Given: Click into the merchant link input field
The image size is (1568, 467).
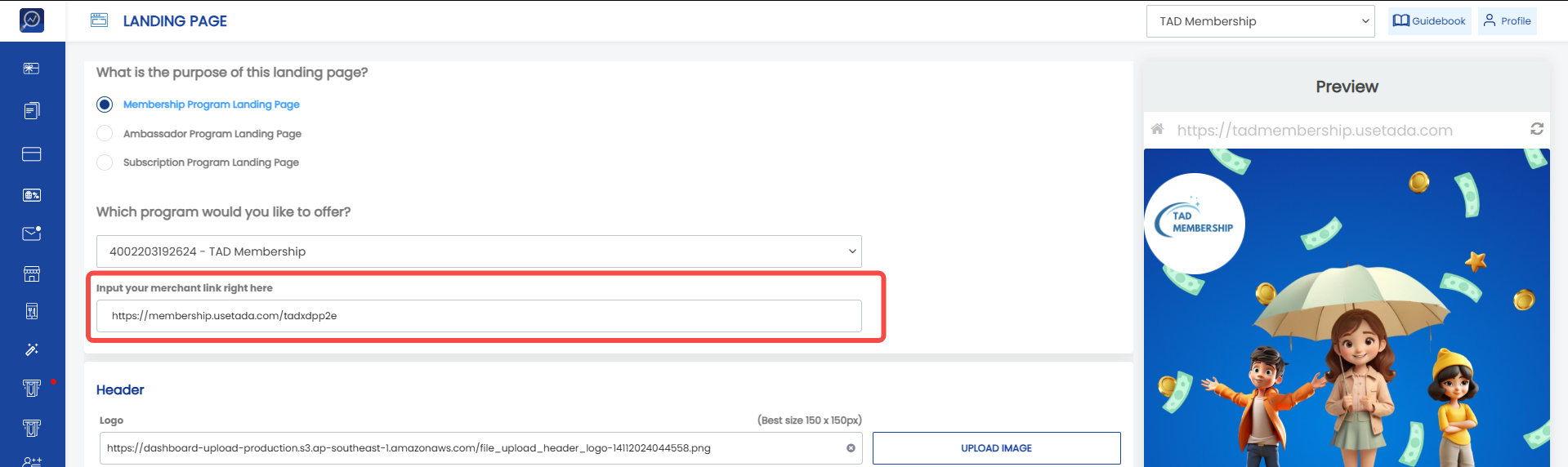Looking at the screenshot, I should (479, 316).
